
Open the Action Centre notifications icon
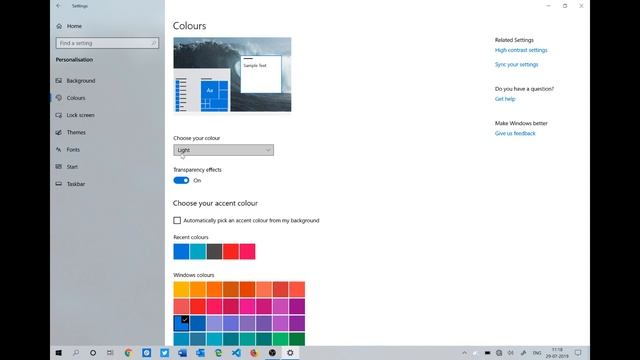pos(578,353)
